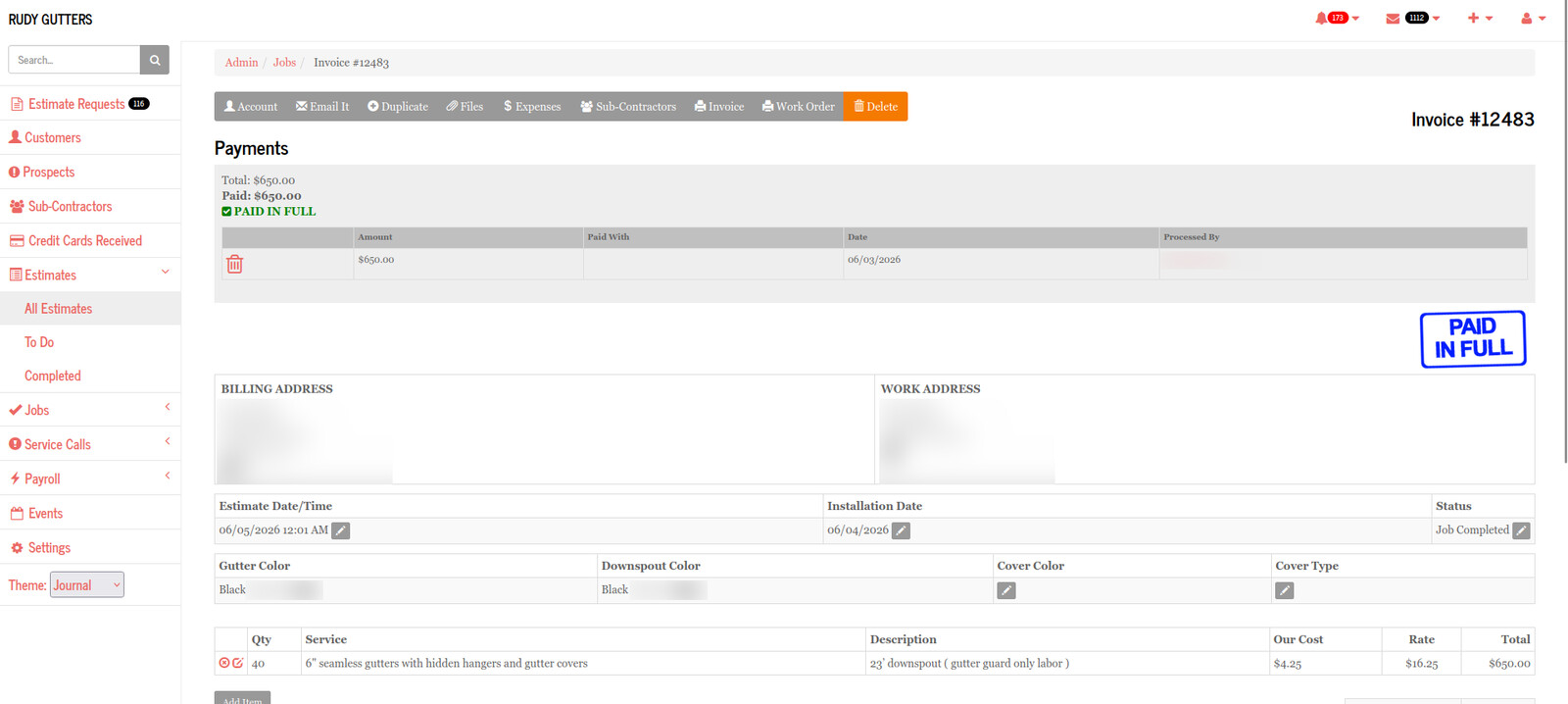Open the messages envelope dropdown
Viewport: 1568px width, 704px height.
(x=1412, y=18)
